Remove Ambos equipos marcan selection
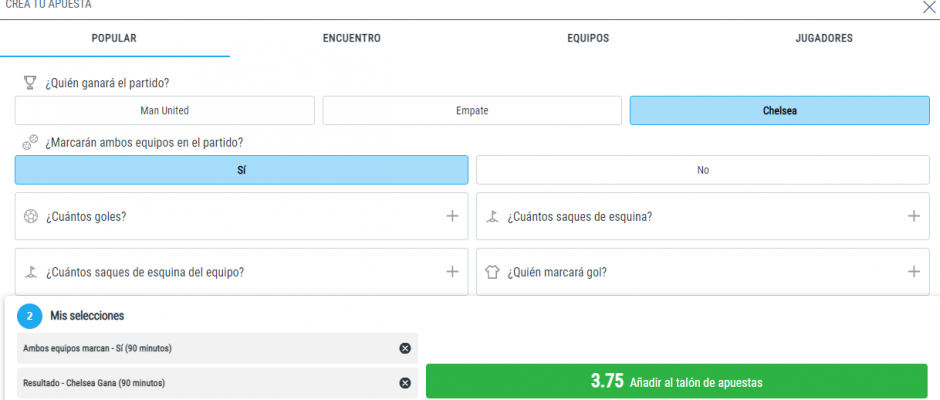The width and height of the screenshot is (940, 400). point(405,348)
